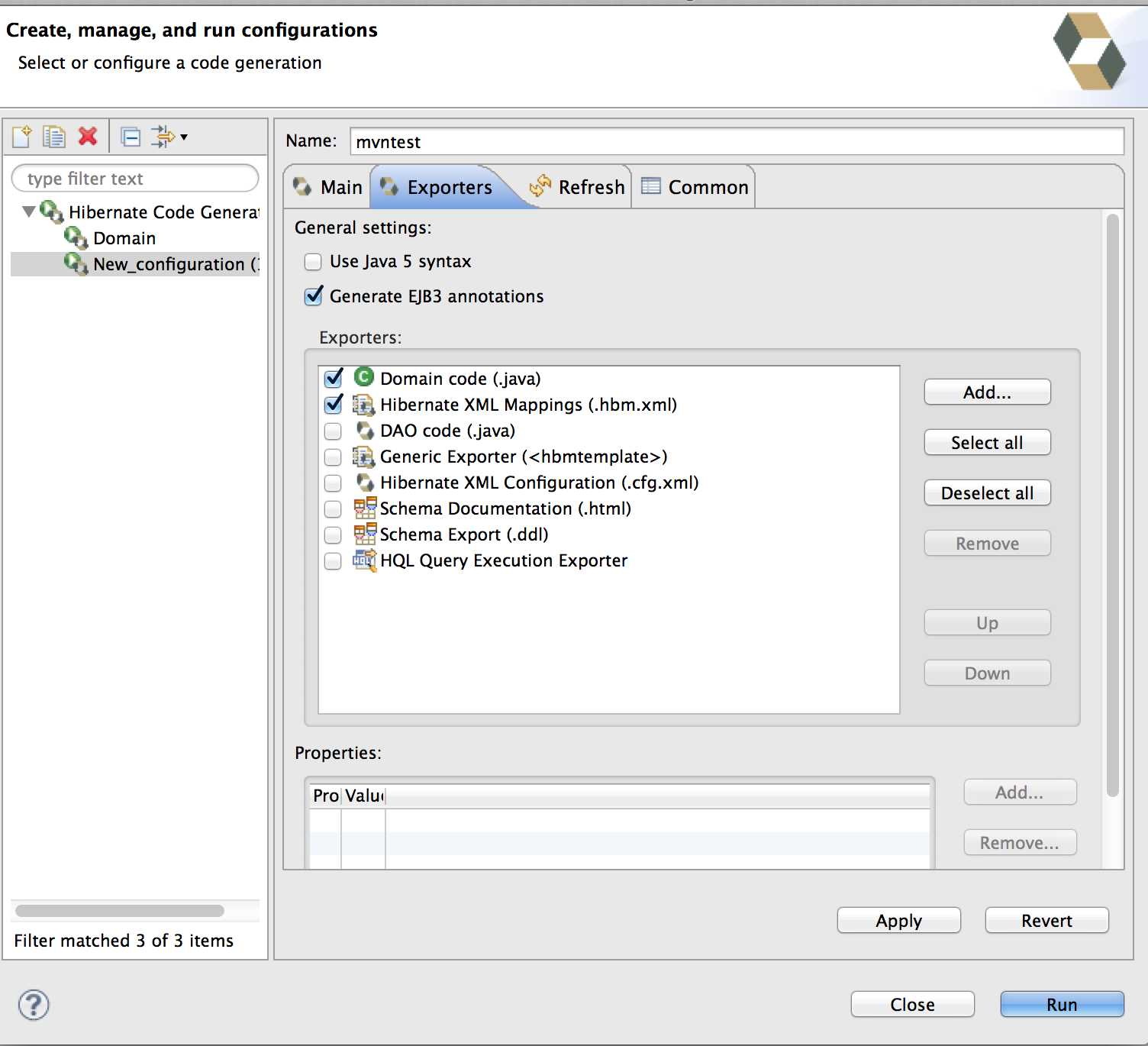Image resolution: width=1148 pixels, height=1046 pixels.
Task: Click the Value column header in Properties
Action: [364, 796]
